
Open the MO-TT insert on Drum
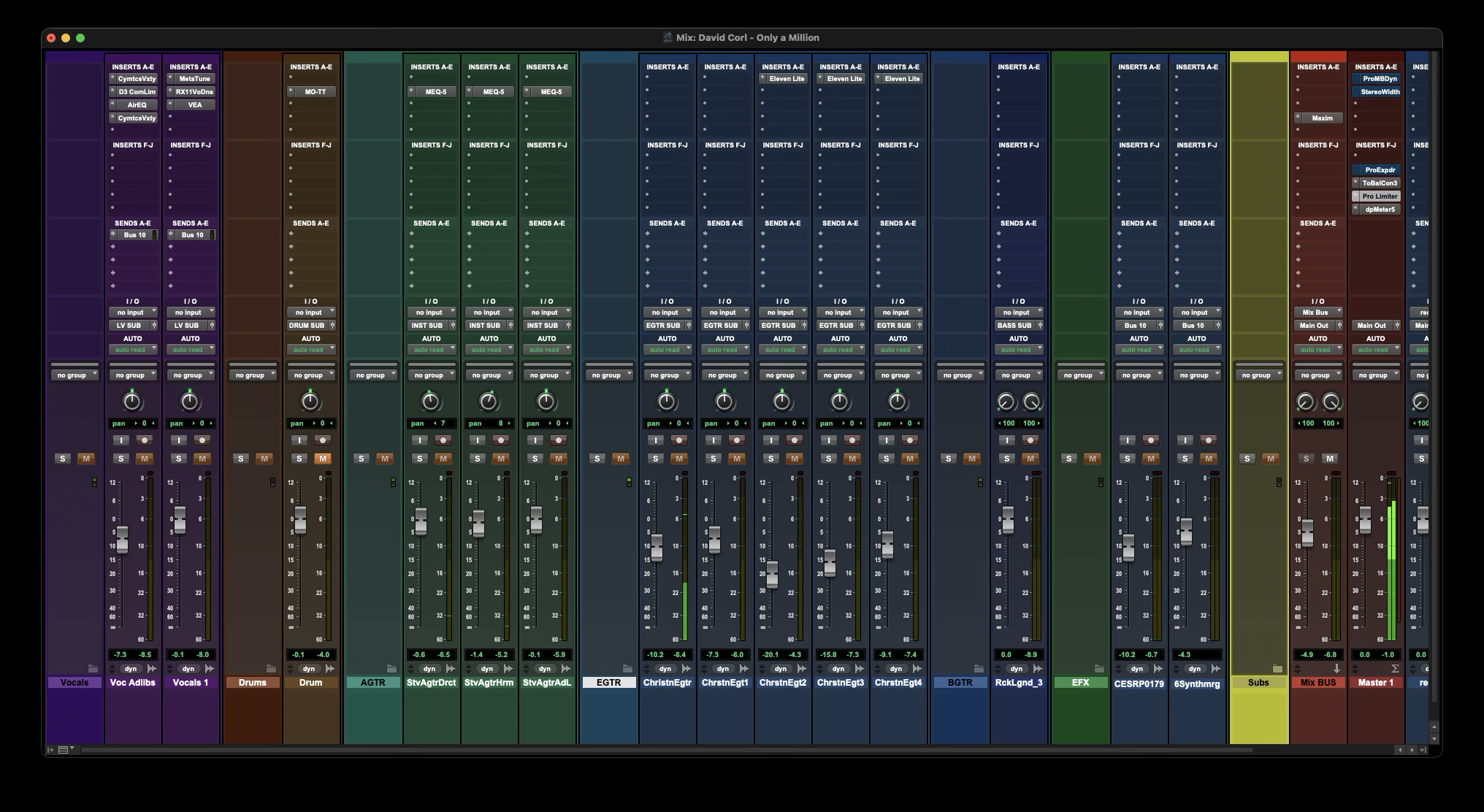pyautogui.click(x=311, y=92)
